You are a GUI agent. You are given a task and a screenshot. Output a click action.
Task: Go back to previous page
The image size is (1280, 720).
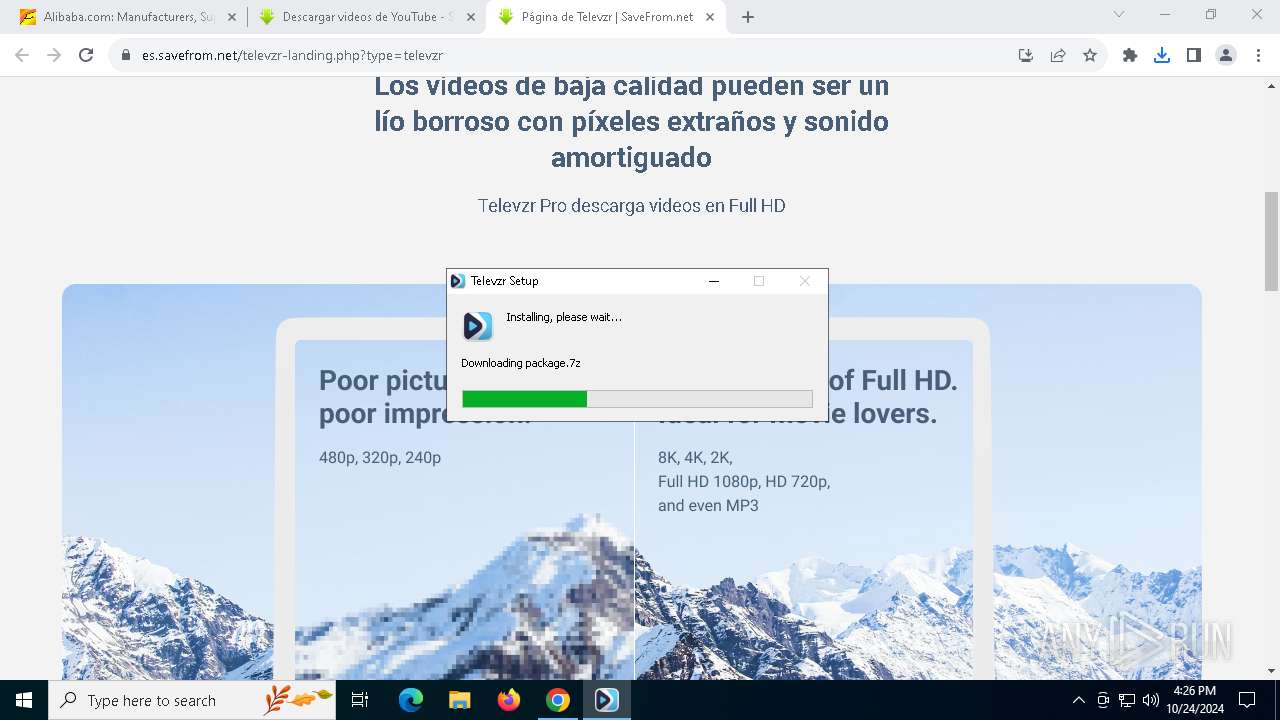tap(22, 55)
